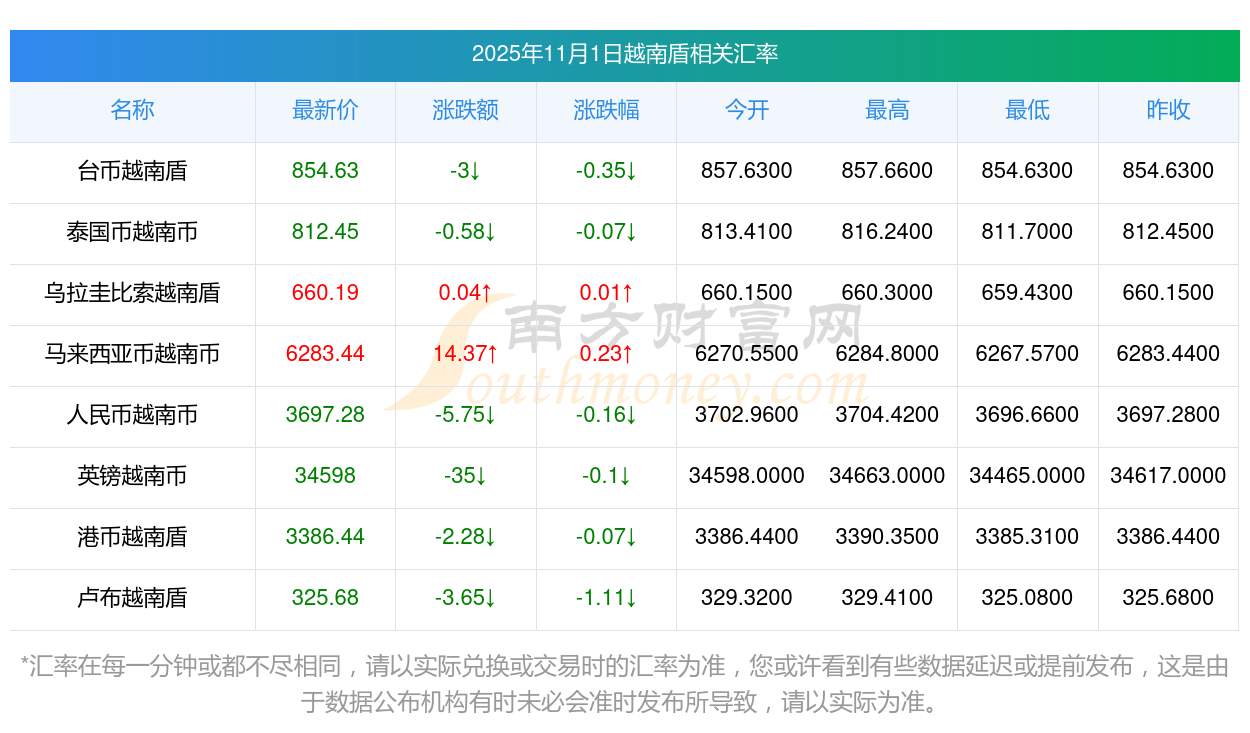Select the 名称 column header
Viewport: 1250px width, 733px height.
pos(132,110)
